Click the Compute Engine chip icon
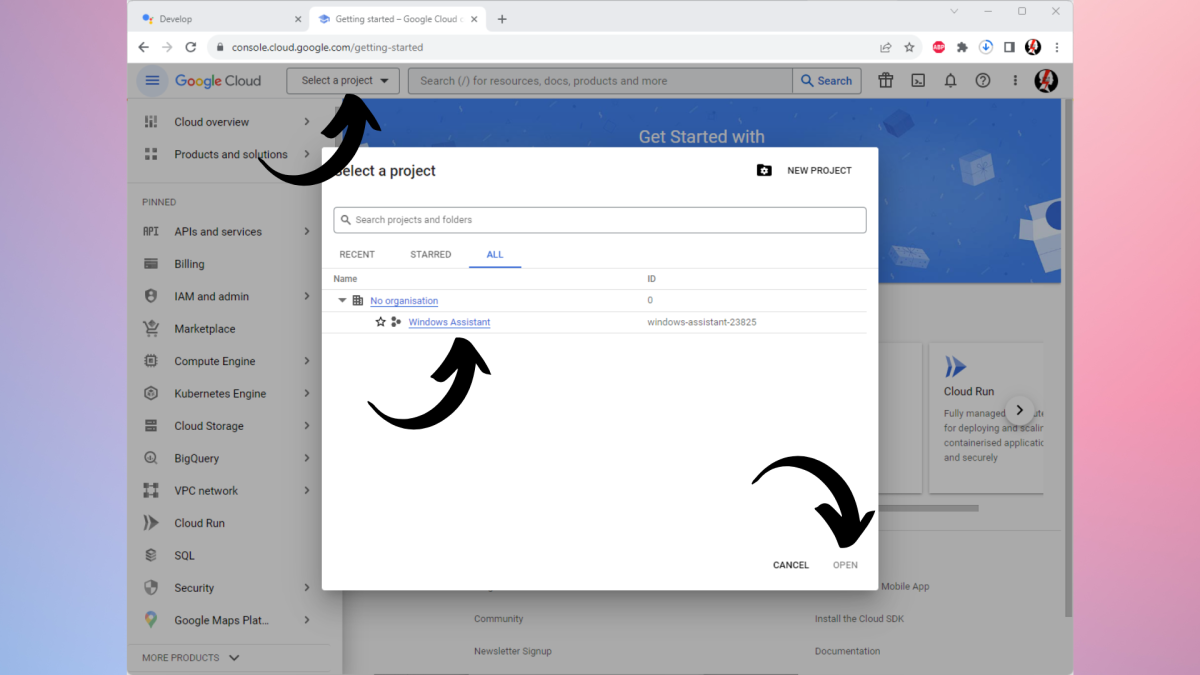Viewport: 1200px width, 675px height. tap(151, 361)
